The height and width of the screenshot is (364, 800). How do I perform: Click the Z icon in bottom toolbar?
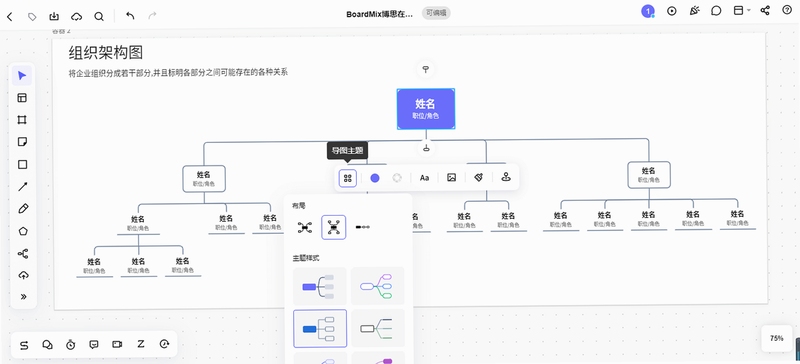pos(141,344)
